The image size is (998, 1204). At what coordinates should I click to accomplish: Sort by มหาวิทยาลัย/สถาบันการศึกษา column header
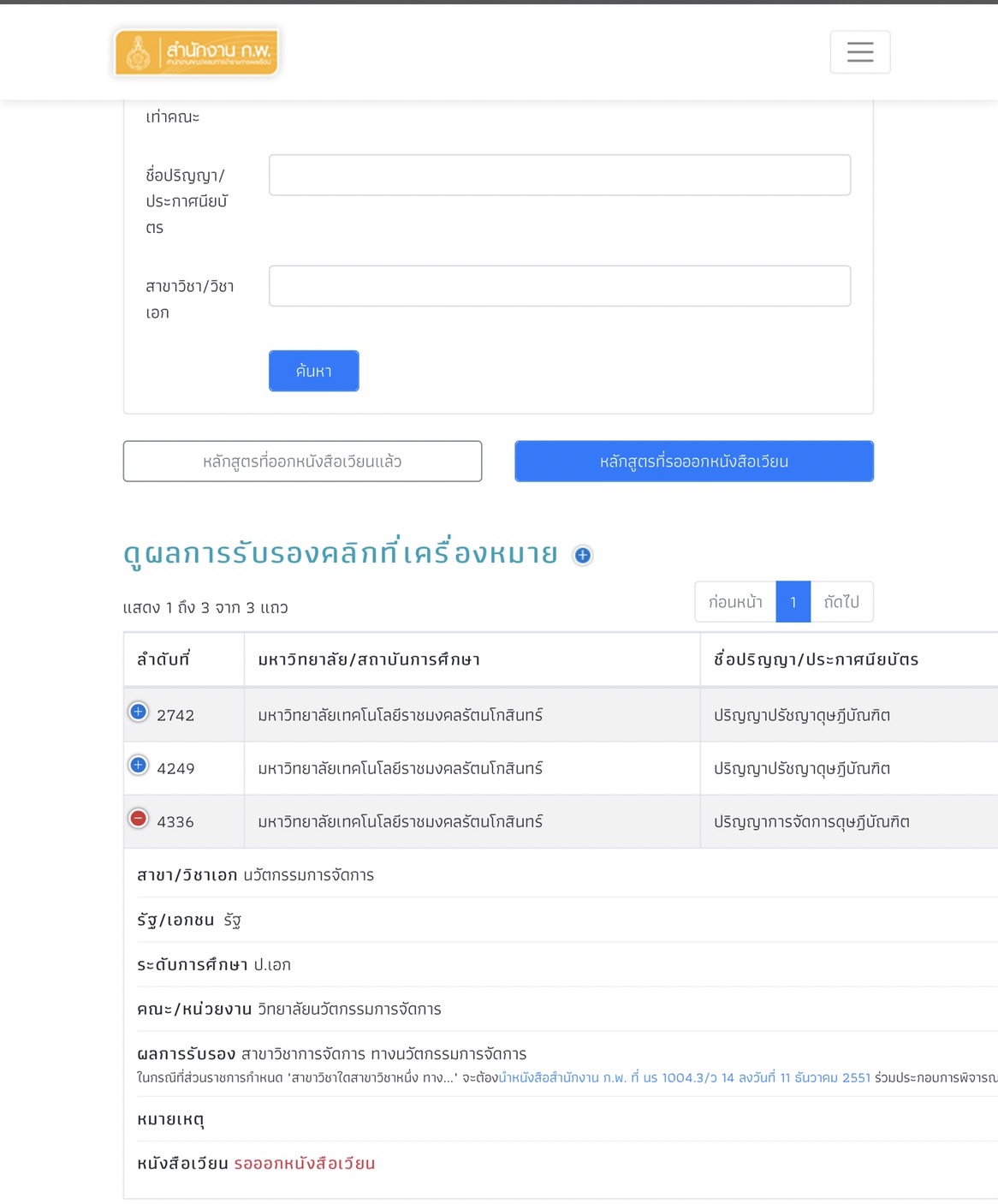coord(369,659)
